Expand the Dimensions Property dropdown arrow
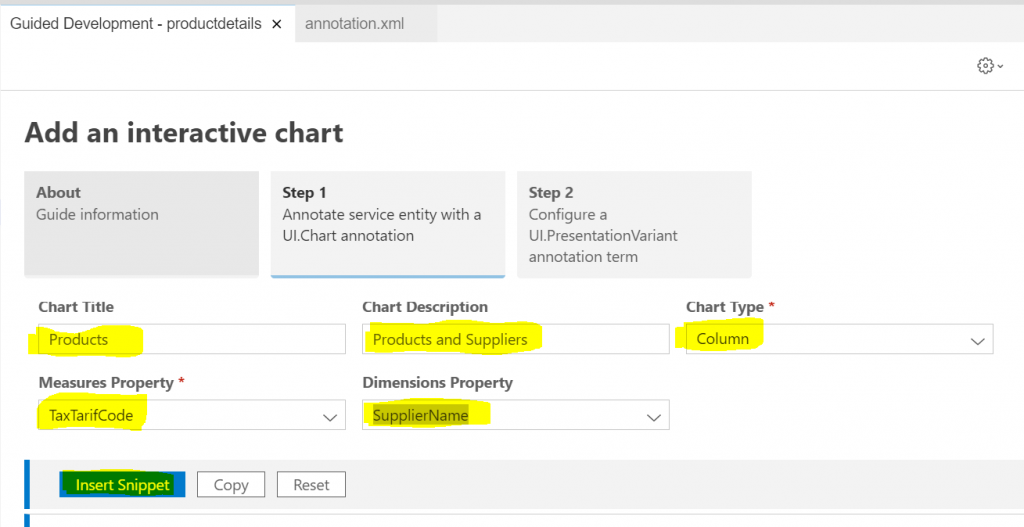This screenshot has width=1024, height=527. pyautogui.click(x=654, y=417)
